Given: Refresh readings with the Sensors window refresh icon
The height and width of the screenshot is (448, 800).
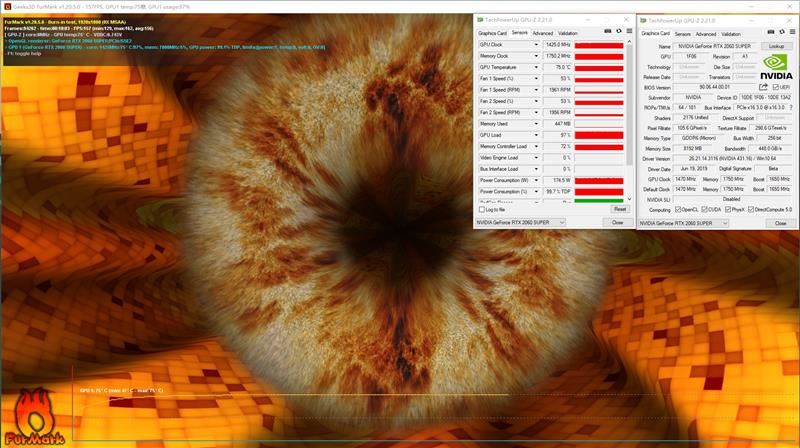Looking at the screenshot, I should pos(618,32).
